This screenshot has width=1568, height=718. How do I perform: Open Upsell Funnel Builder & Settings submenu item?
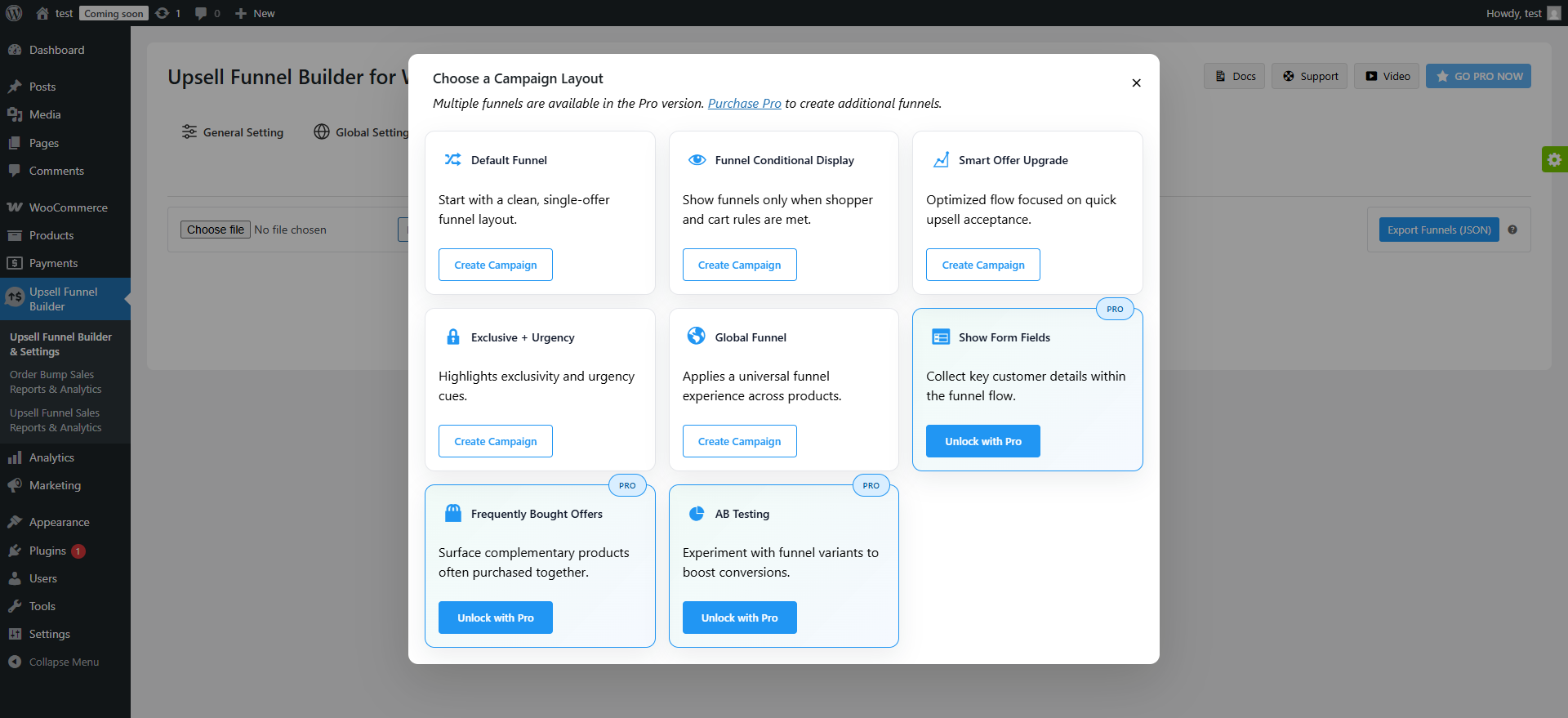(x=60, y=344)
